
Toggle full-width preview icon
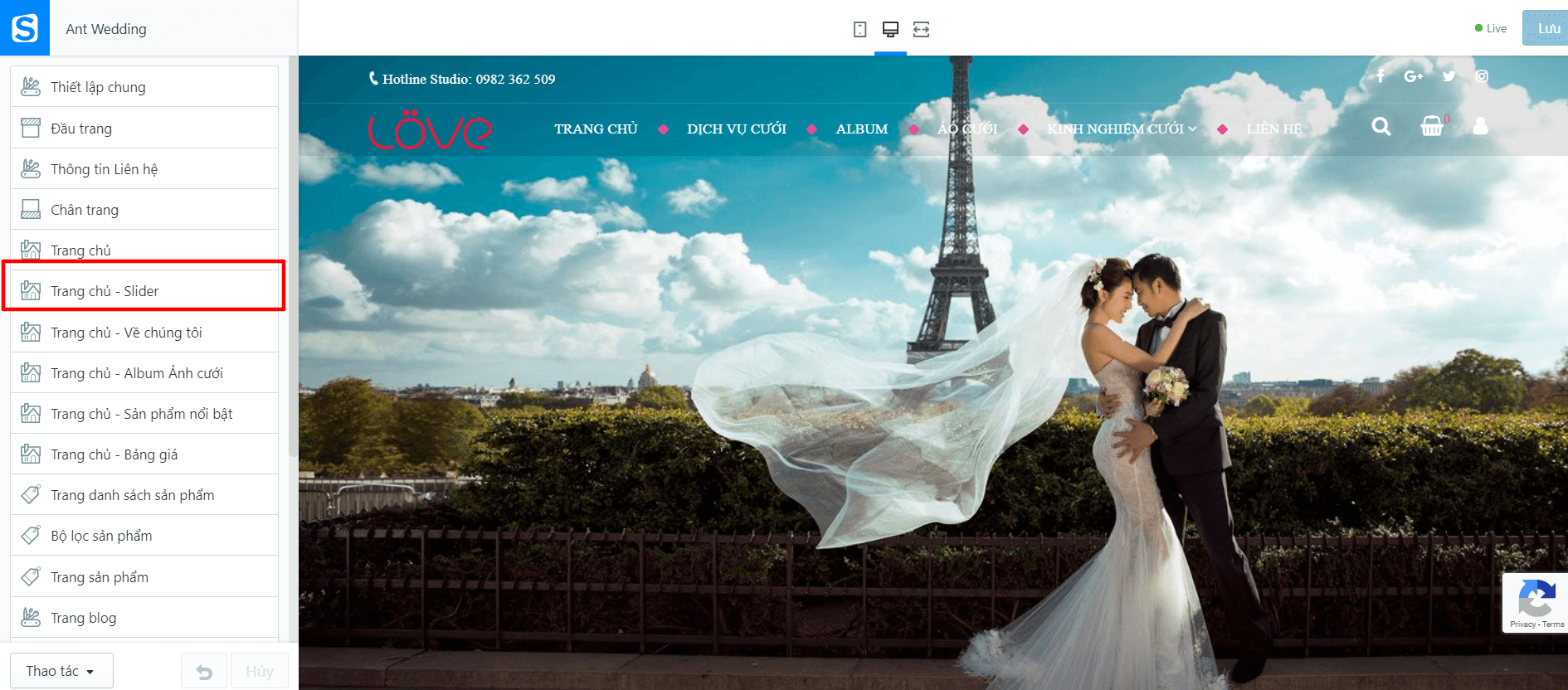pyautogui.click(x=921, y=29)
